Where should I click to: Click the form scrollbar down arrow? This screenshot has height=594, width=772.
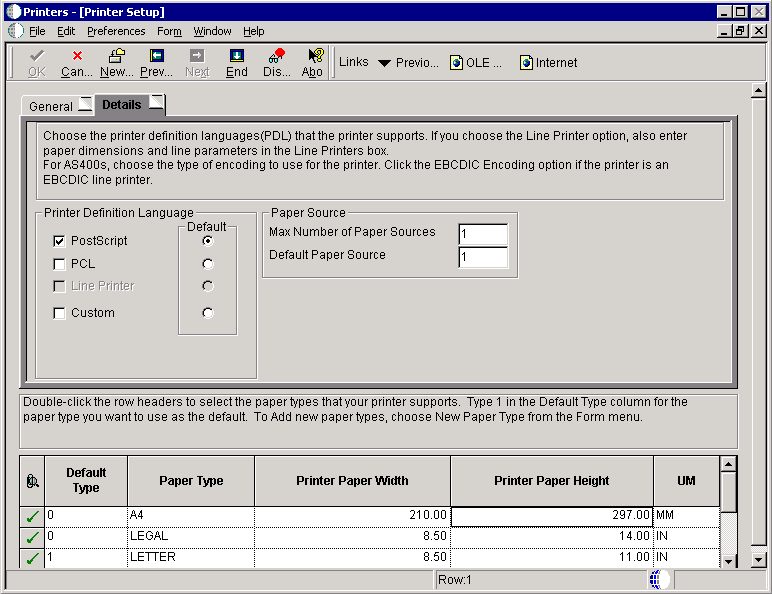click(x=759, y=560)
